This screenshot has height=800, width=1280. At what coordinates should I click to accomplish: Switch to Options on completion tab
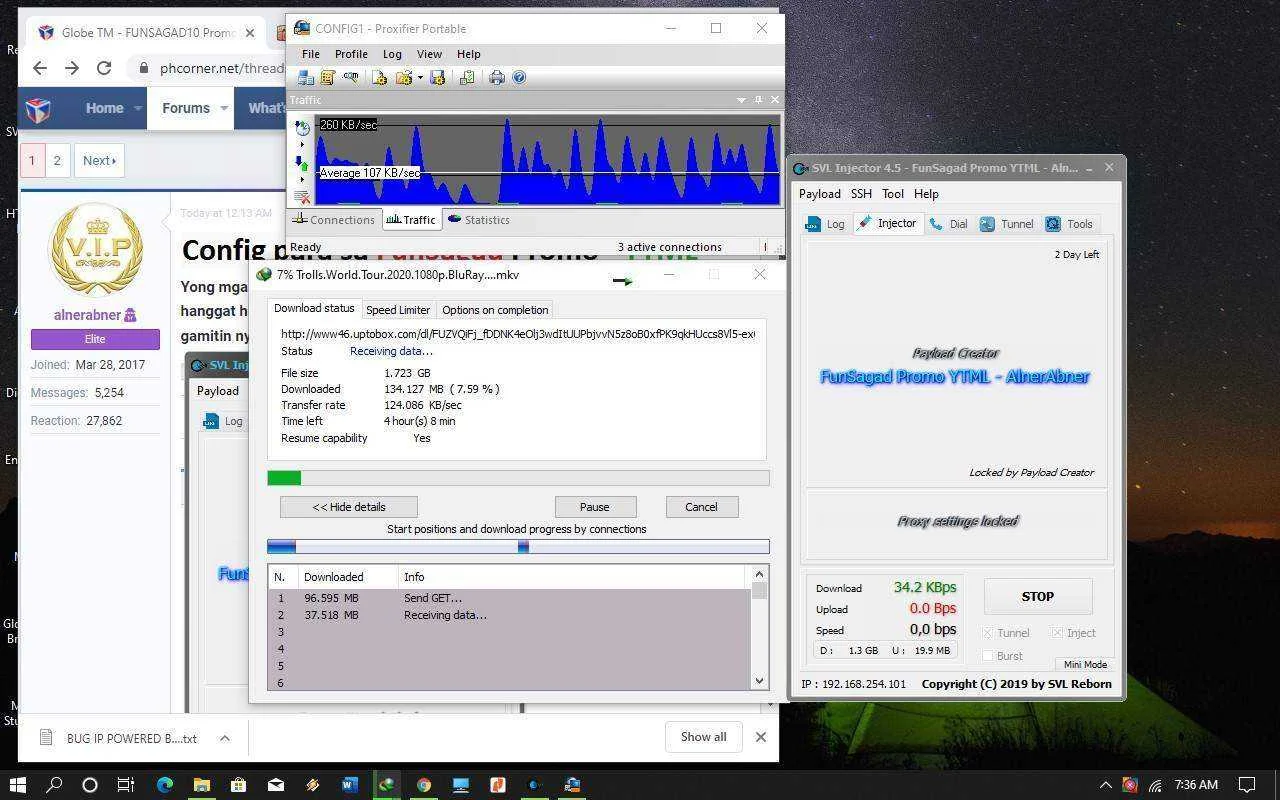495,310
